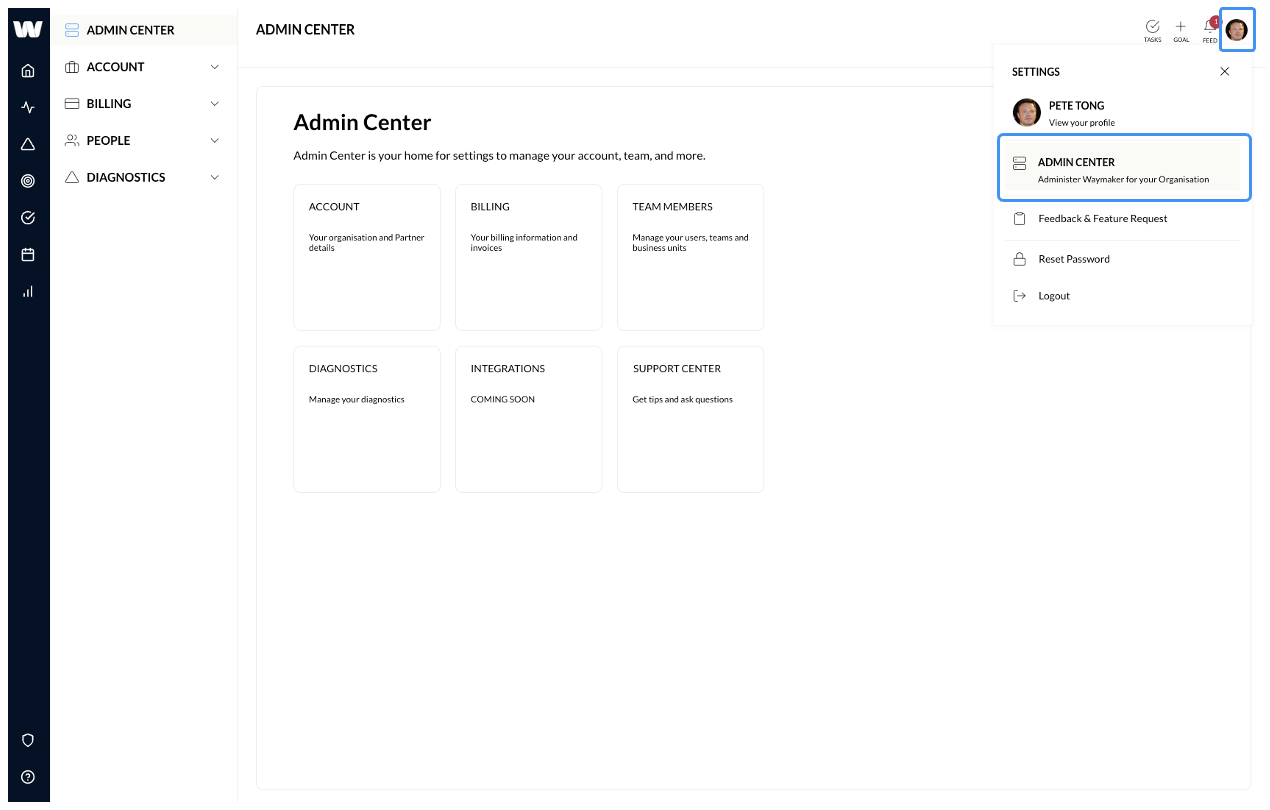Image resolution: width=1270 pixels, height=810 pixels.
Task: Click the Diagnostics triangle icon in sidebar
Action: click(x=72, y=178)
